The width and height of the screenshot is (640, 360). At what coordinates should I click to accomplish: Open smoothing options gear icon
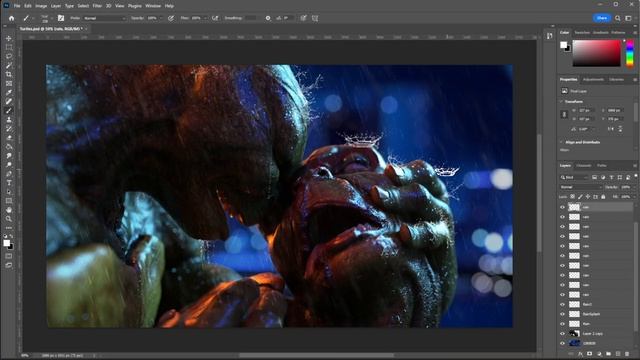pos(268,18)
